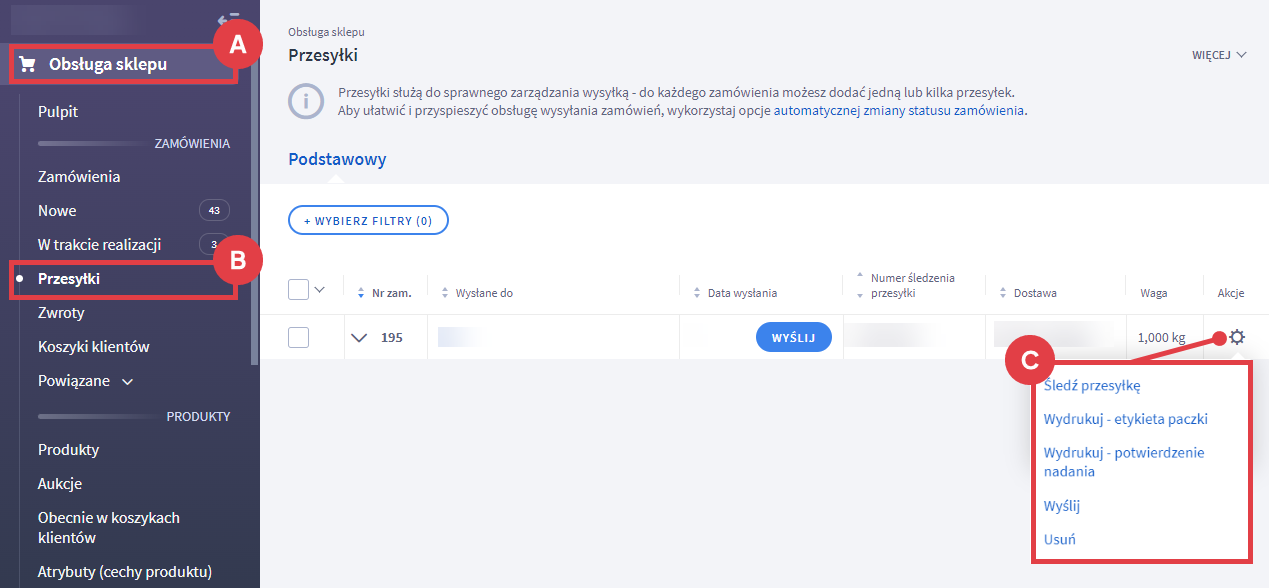Screen dimensions: 1269x588
Task: Open Produkty in sidebar
Action: (x=68, y=450)
